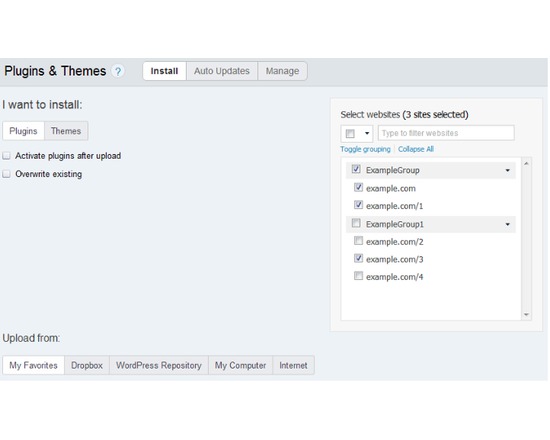Image resolution: width=550 pixels, height=440 pixels.
Task: Select WordPress Repository upload source
Action: pyautogui.click(x=159, y=365)
